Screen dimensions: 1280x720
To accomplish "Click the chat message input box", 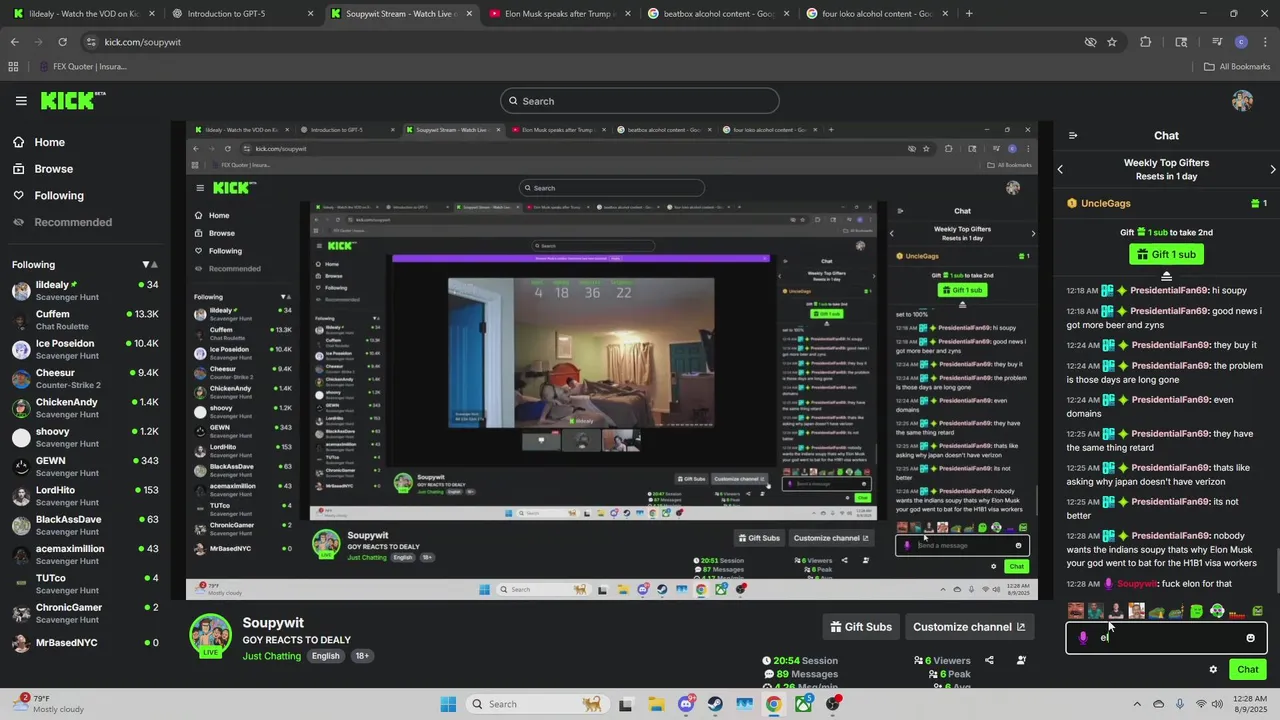I will pos(1166,638).
